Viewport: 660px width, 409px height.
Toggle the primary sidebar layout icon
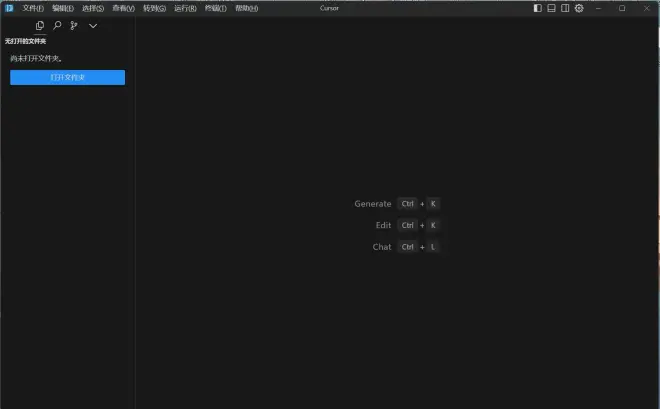pyautogui.click(x=538, y=8)
